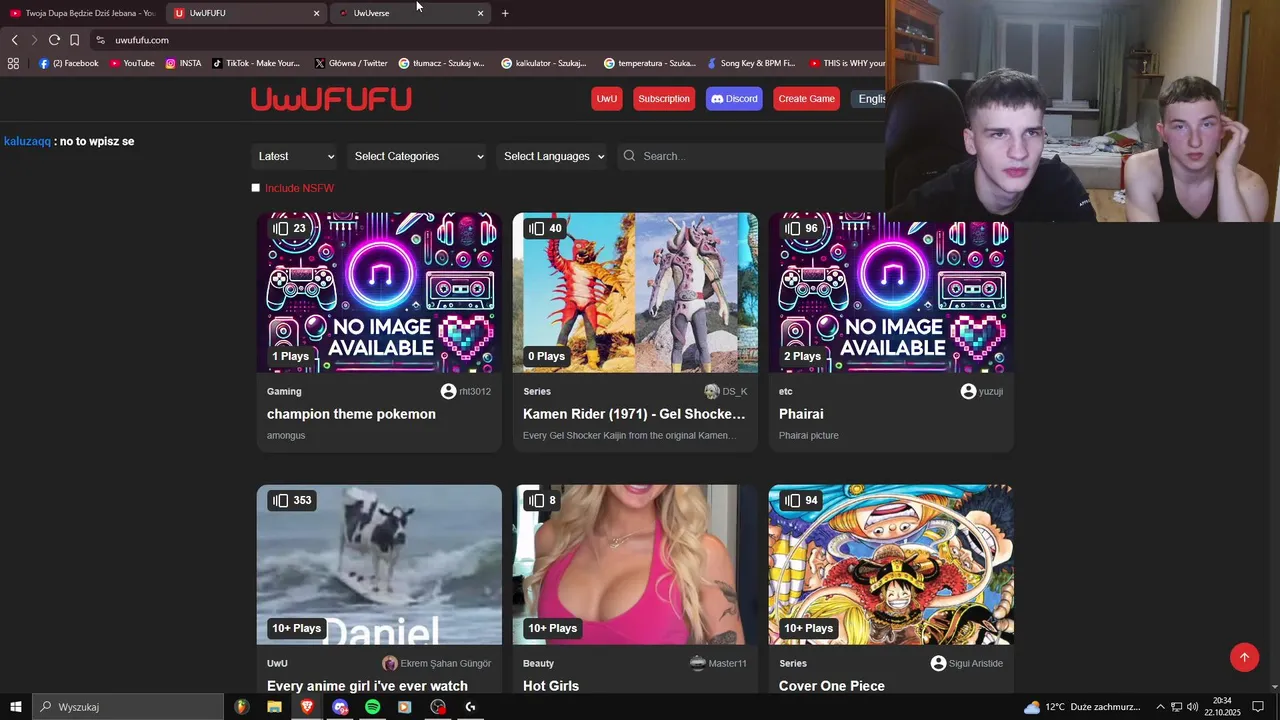
Task: Open the Select Languages dropdown
Action: (x=552, y=156)
